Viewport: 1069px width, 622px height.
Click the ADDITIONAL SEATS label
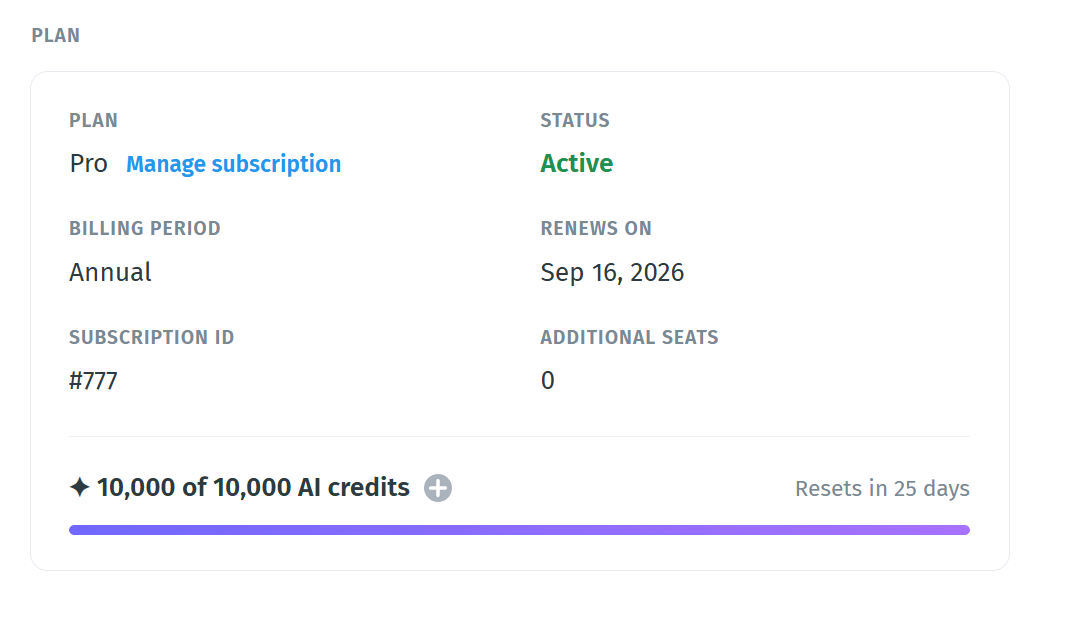[629, 338]
